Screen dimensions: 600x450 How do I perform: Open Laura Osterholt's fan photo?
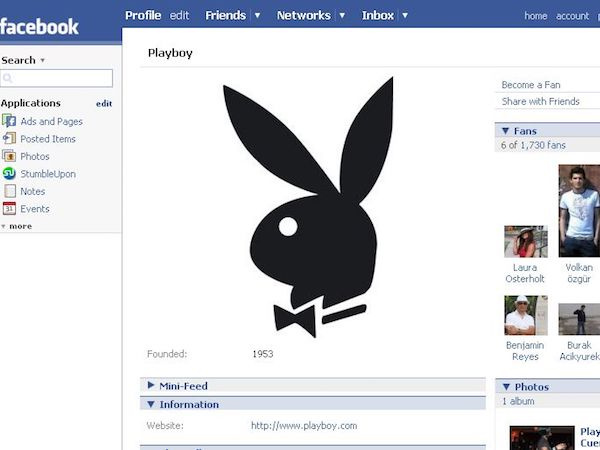526,241
